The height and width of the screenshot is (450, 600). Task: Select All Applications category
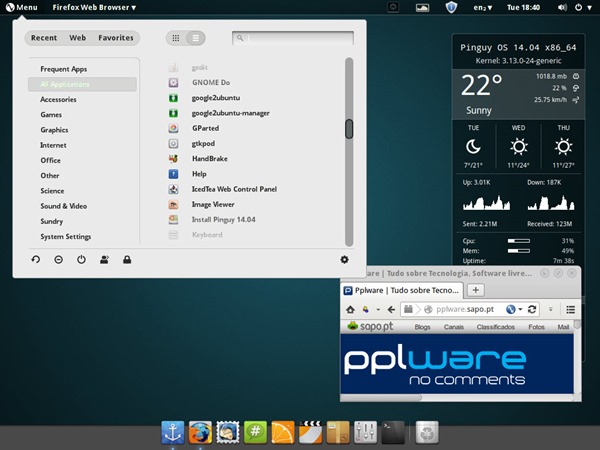point(82,84)
